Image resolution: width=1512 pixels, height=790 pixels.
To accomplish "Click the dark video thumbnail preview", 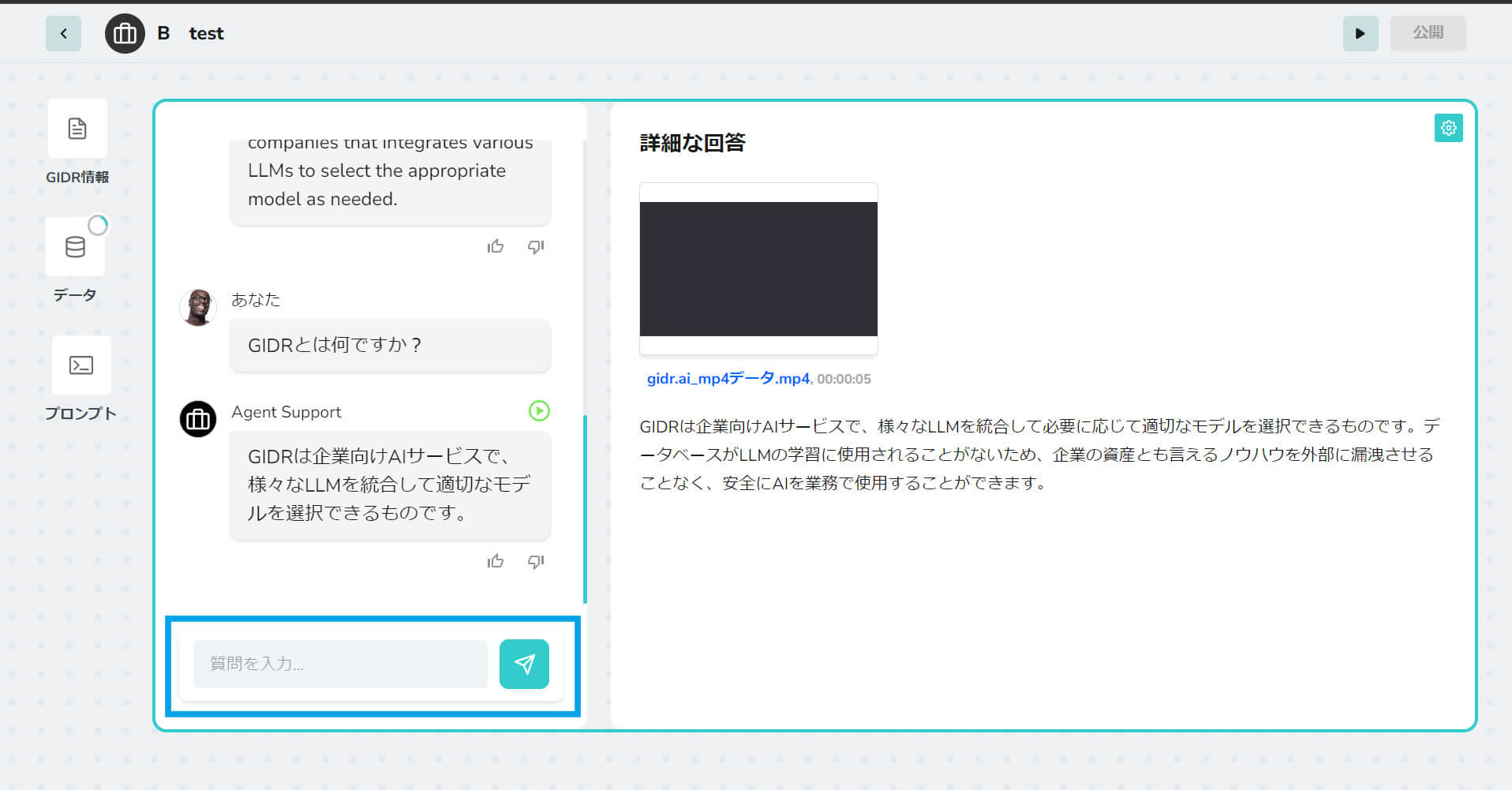I will pos(758,269).
